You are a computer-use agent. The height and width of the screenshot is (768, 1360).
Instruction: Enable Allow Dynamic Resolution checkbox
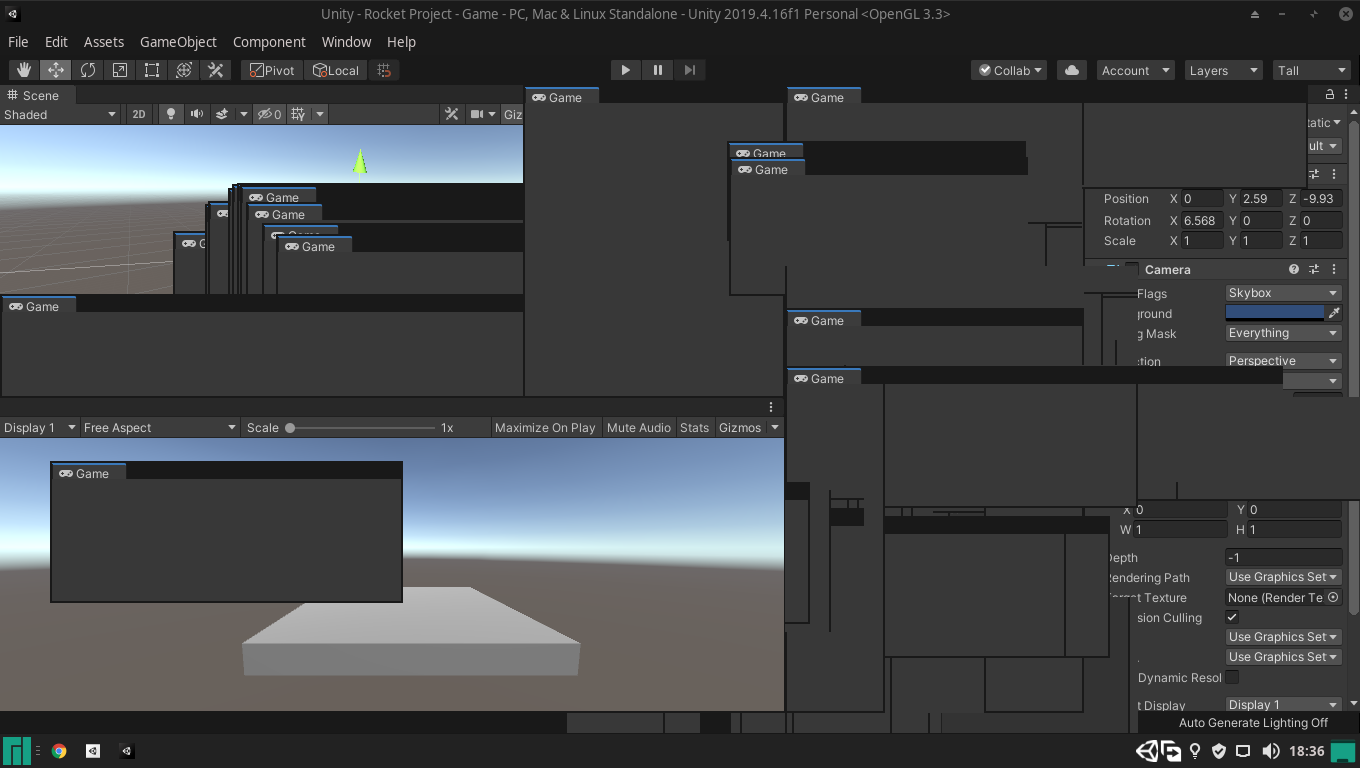click(1232, 677)
